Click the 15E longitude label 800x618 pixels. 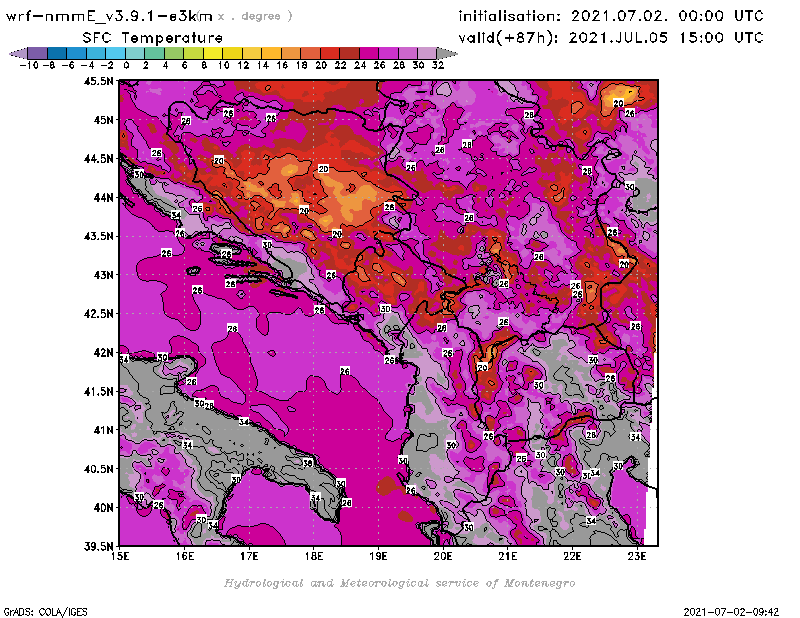point(120,556)
